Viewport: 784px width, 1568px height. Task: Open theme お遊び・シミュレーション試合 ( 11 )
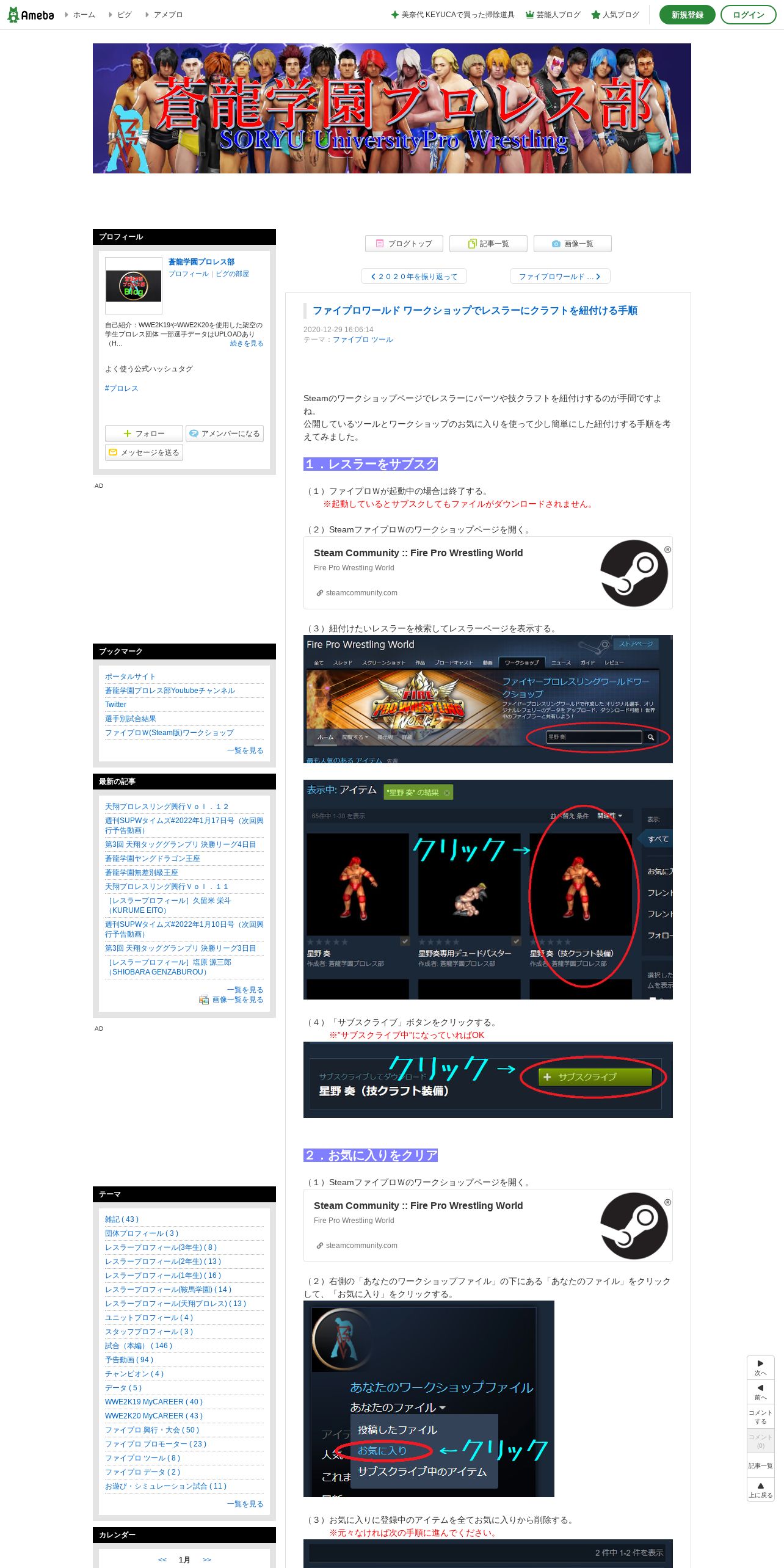coord(165,1486)
